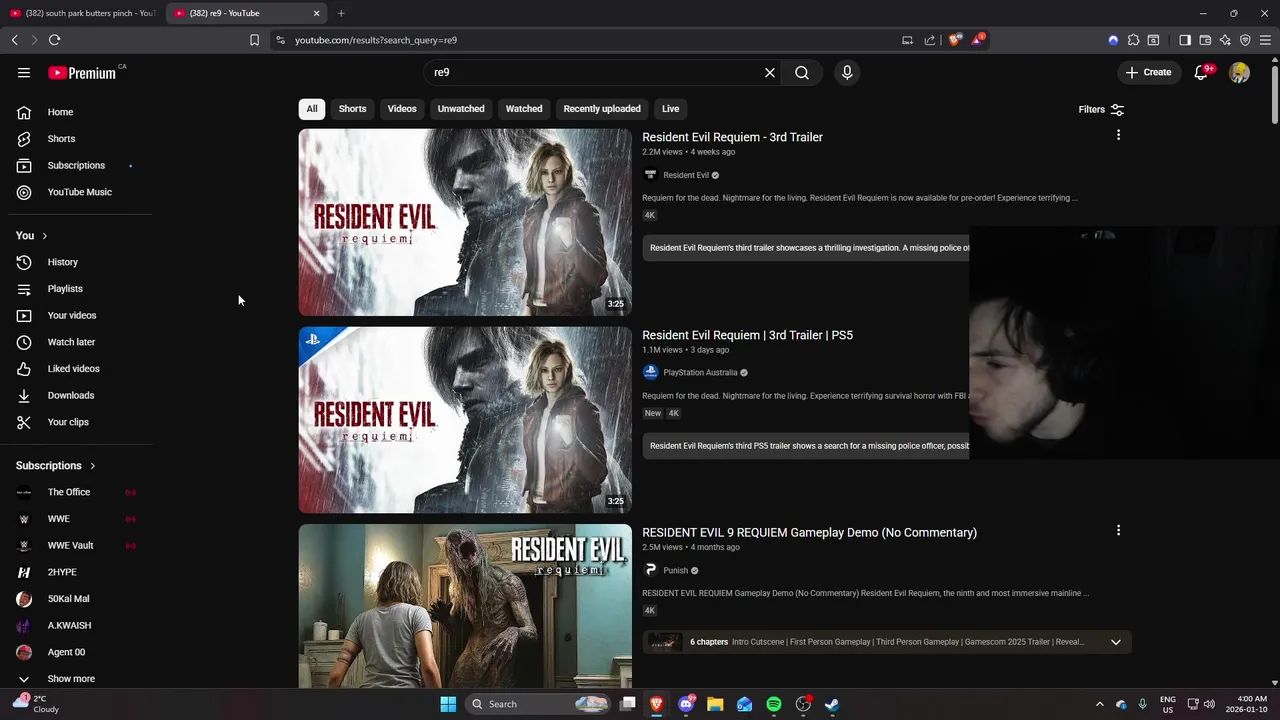
Task: Open Resident Evil Requiem - 3rd Trailer title
Action: pyautogui.click(x=732, y=137)
